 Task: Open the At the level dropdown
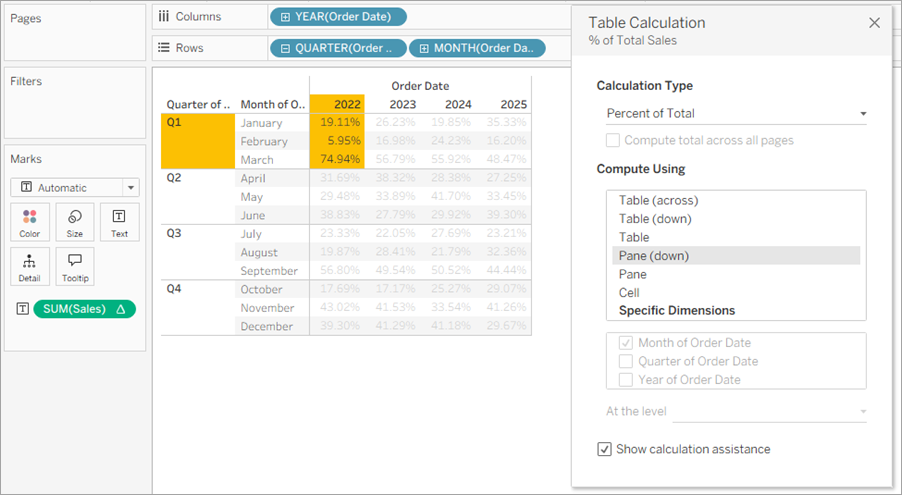tap(770, 412)
